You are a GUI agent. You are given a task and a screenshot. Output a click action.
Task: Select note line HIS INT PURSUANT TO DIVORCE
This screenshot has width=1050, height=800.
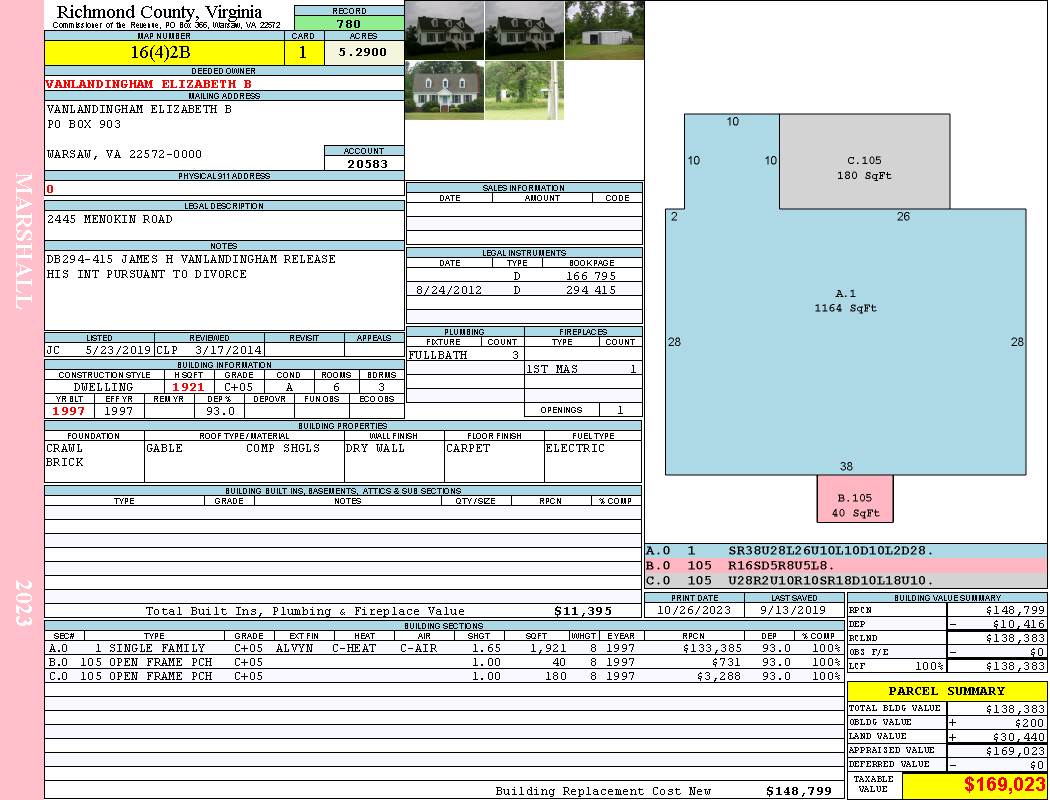(x=147, y=274)
